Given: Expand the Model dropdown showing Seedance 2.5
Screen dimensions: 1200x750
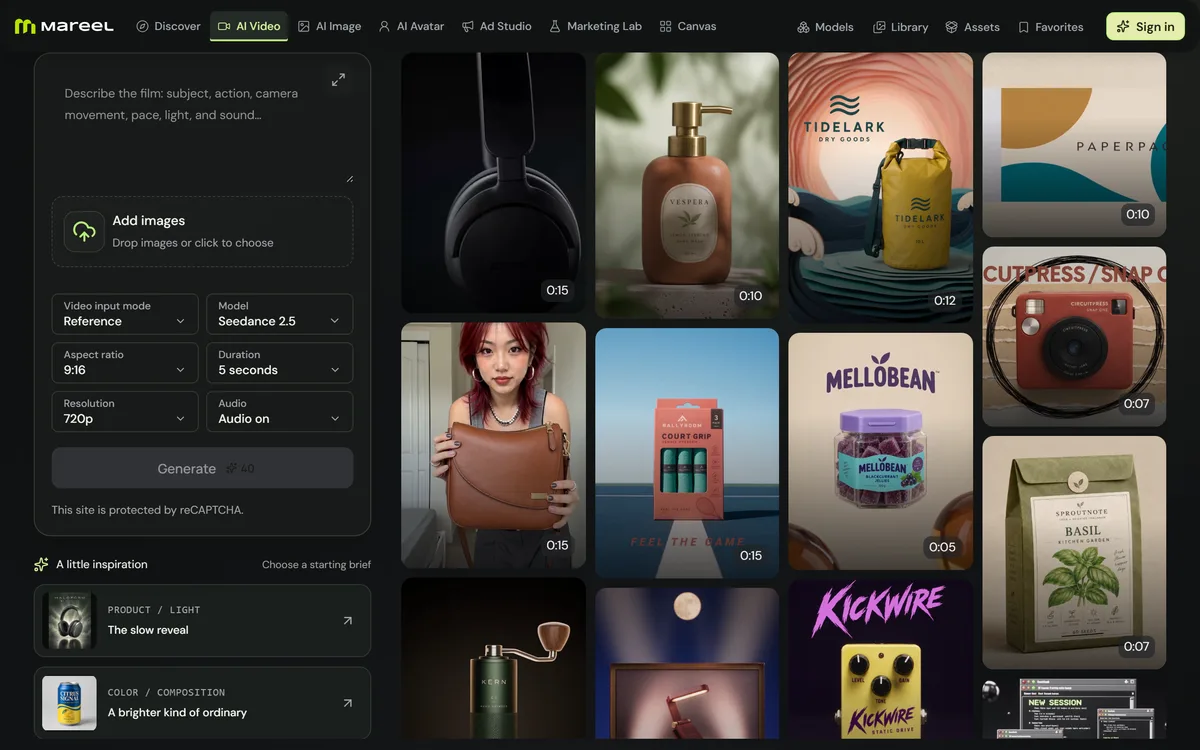Looking at the screenshot, I should pos(280,314).
